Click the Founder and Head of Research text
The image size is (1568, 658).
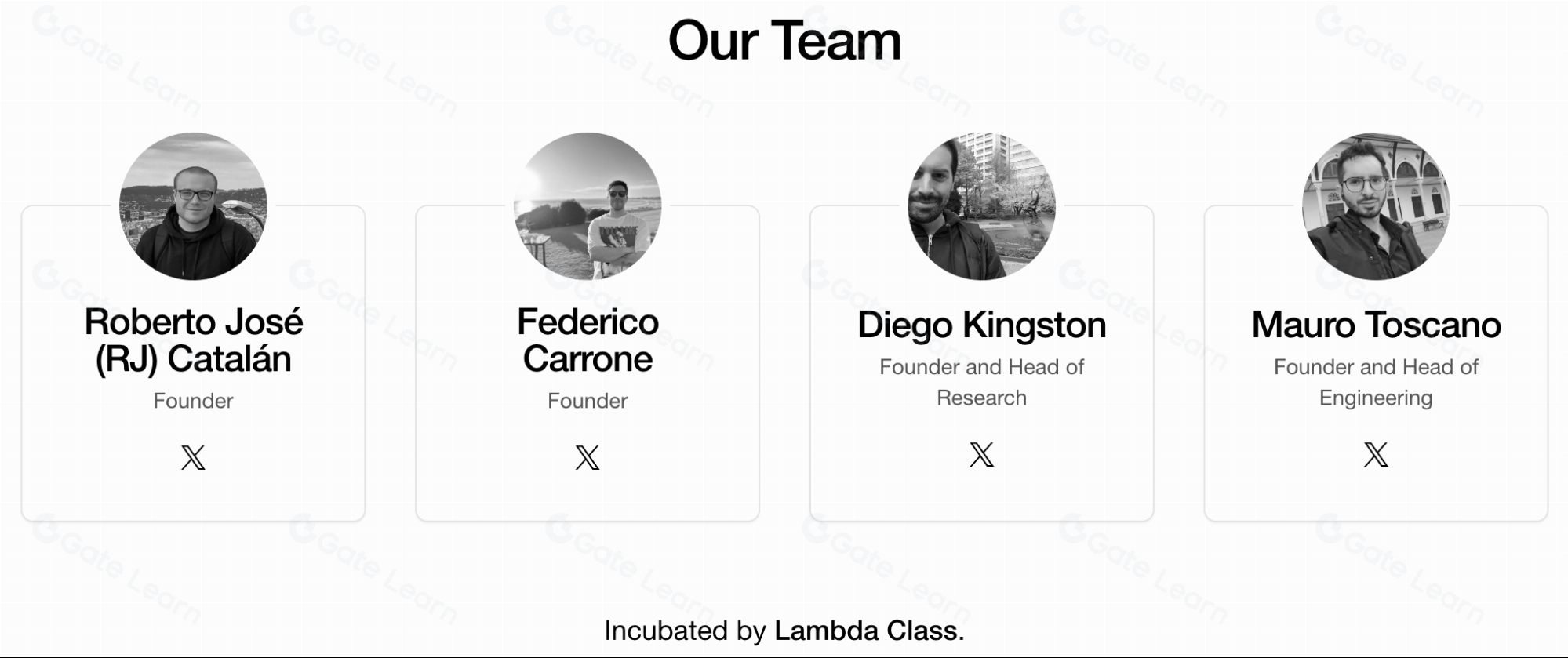pos(981,382)
